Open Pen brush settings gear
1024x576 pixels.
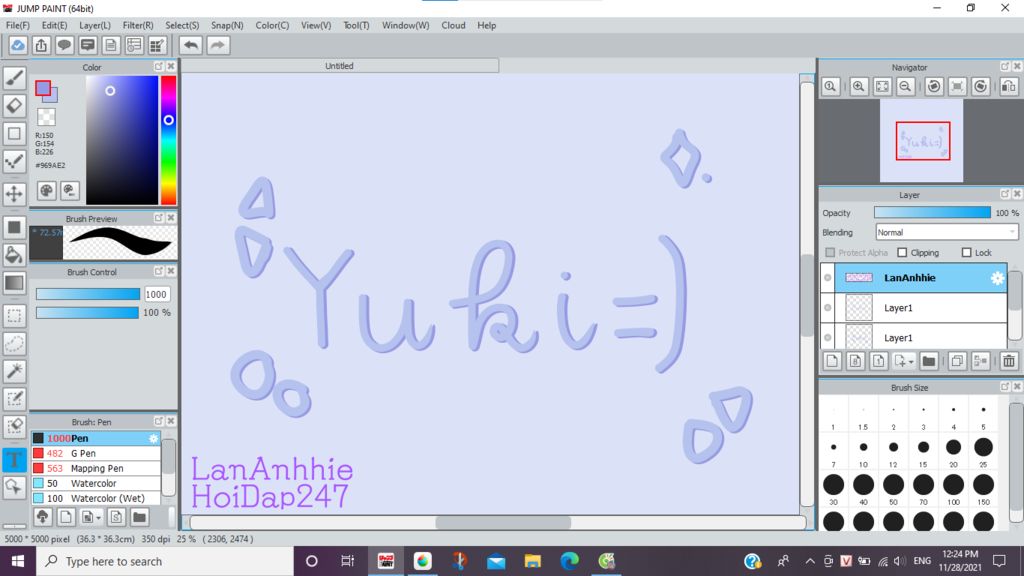point(153,438)
